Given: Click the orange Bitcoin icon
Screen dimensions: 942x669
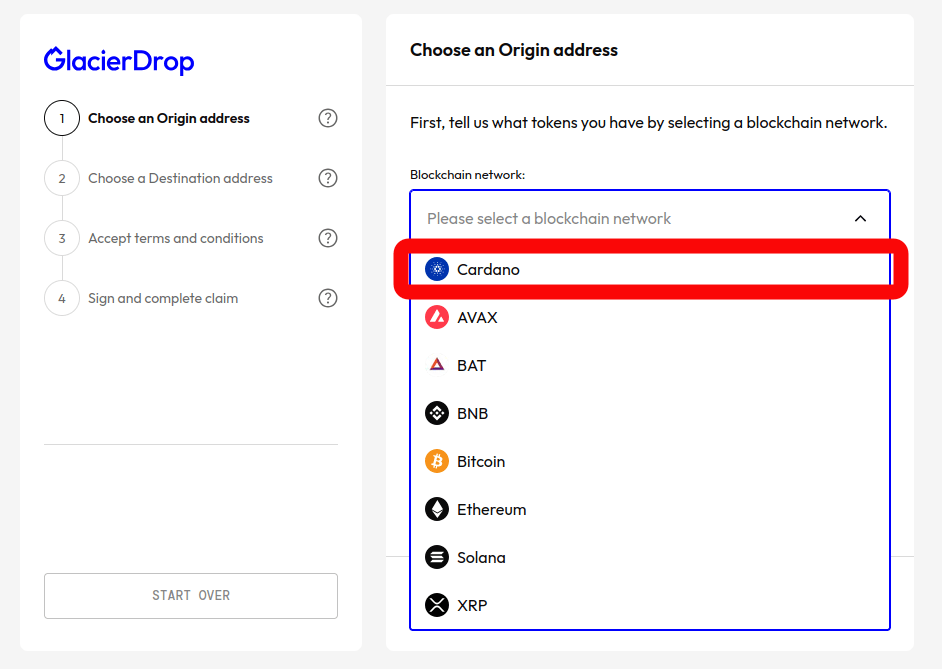Looking at the screenshot, I should tap(437, 461).
